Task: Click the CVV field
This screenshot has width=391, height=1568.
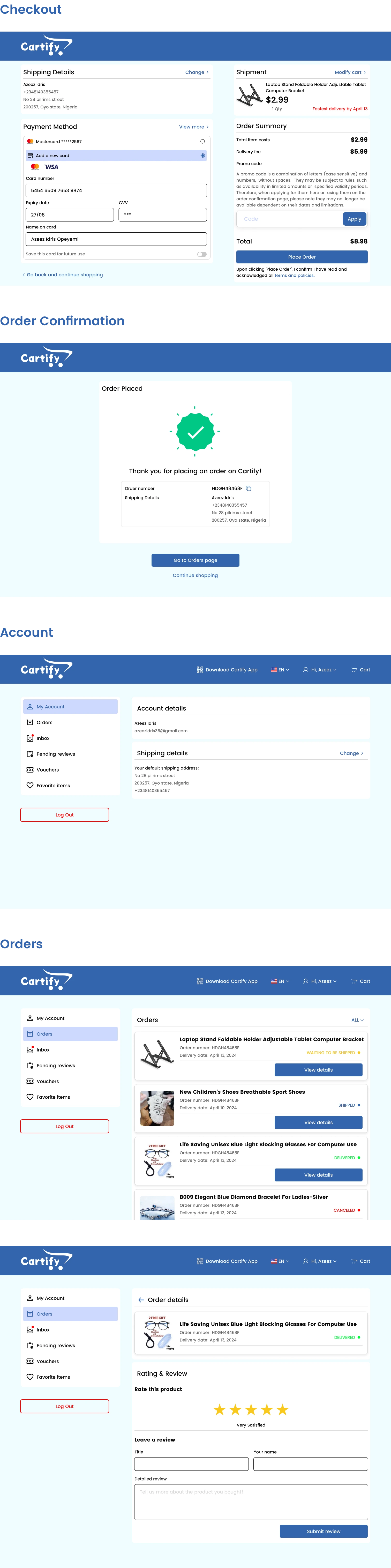Action: [162, 214]
